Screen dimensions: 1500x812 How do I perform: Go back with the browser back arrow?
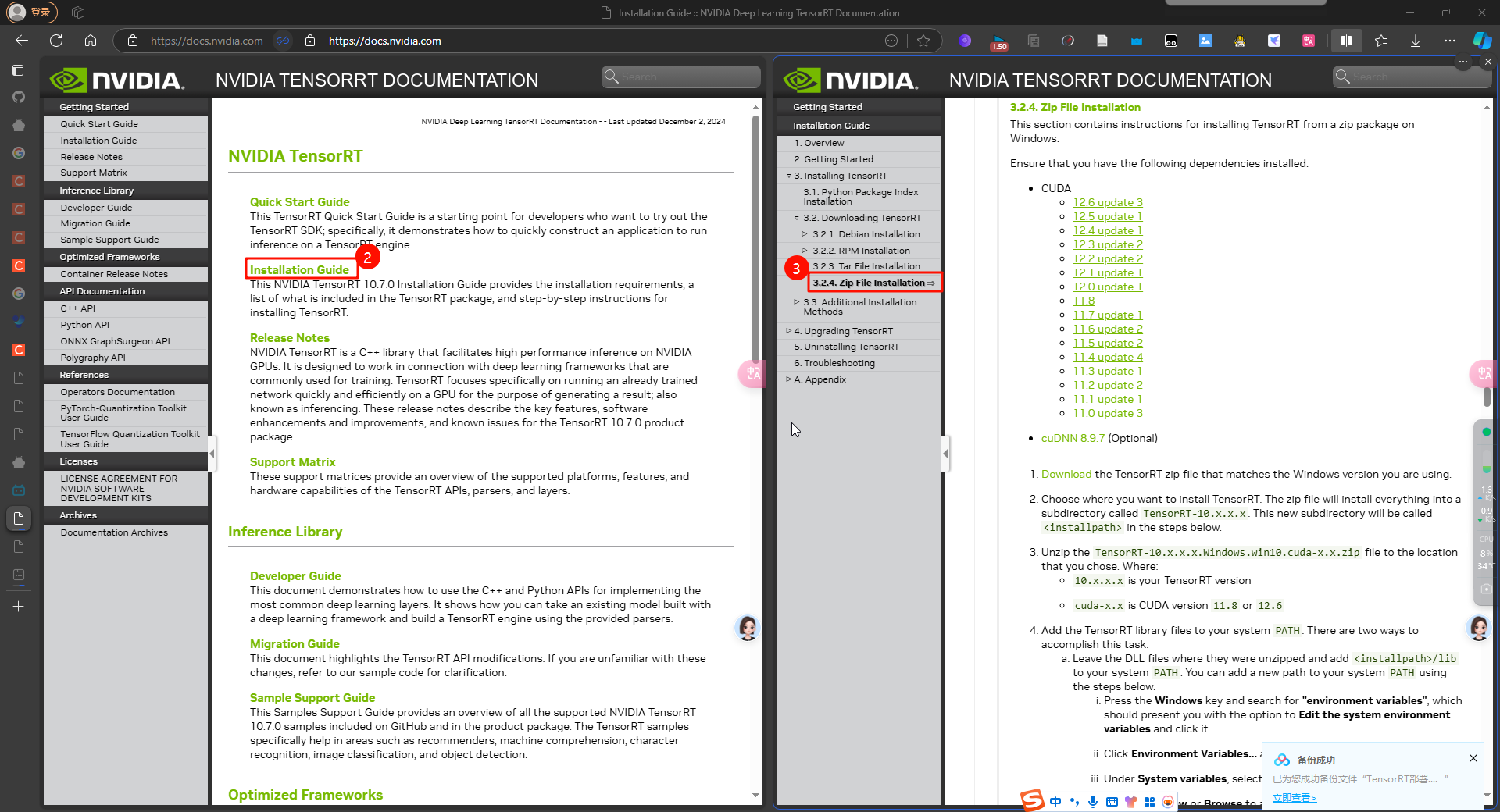click(22, 41)
